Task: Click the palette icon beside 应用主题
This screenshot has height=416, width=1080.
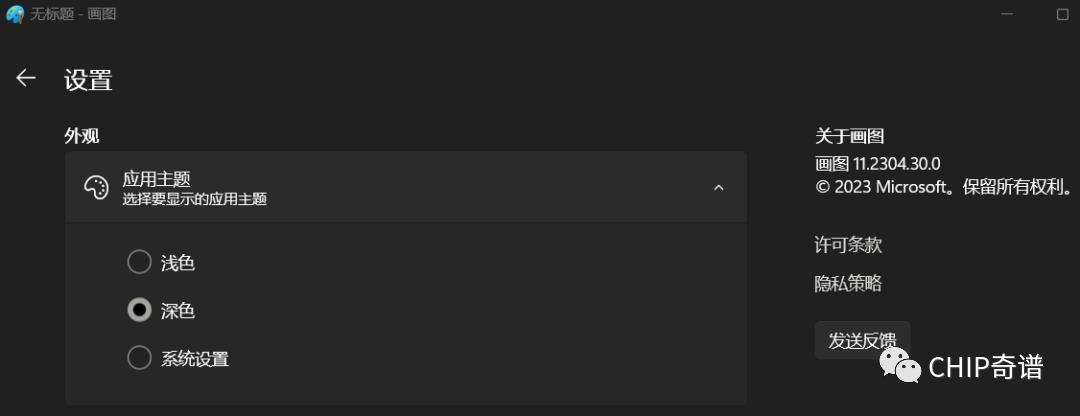Action: [96, 187]
